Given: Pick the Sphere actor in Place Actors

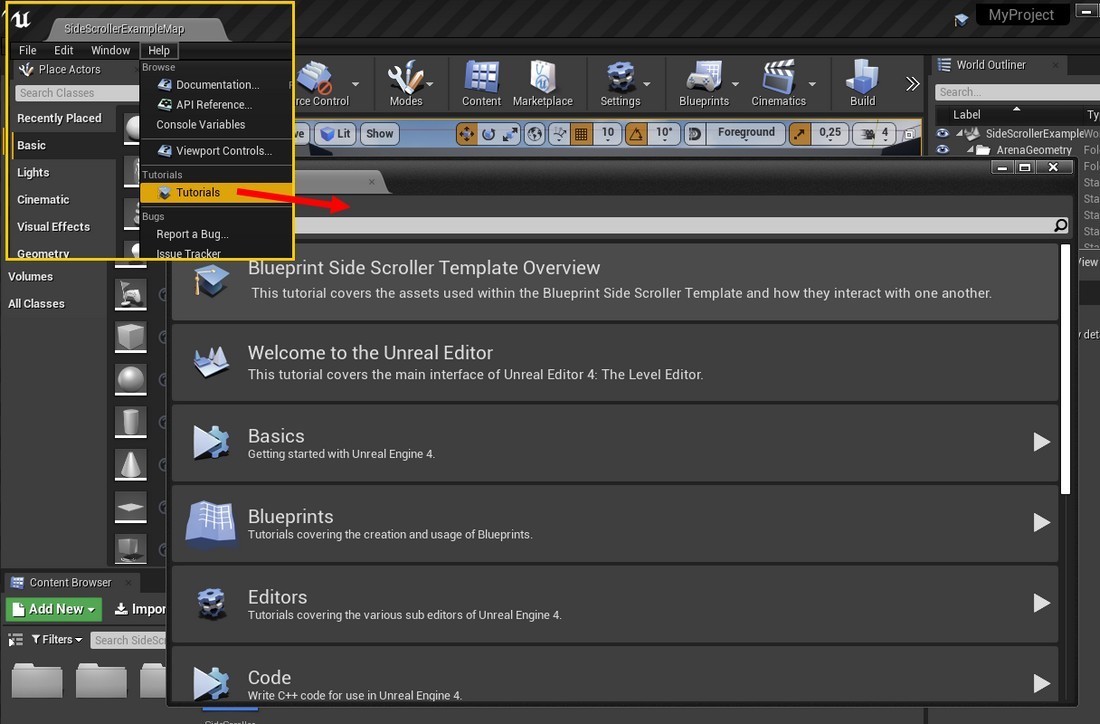Looking at the screenshot, I should pos(130,380).
